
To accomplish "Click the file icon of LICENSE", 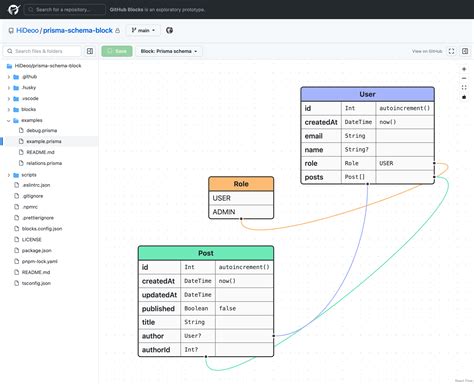I will 17,239.
